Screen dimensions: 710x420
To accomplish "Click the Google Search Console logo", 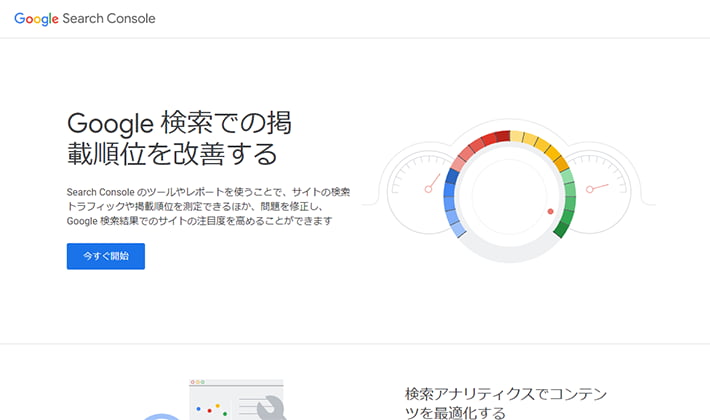I will (x=85, y=19).
